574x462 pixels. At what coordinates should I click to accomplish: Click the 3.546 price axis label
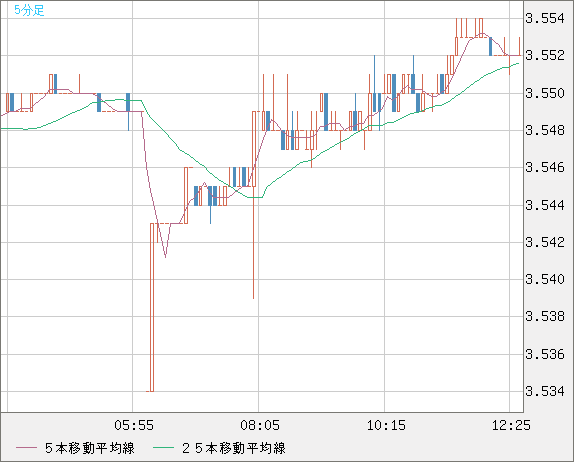coord(545,168)
